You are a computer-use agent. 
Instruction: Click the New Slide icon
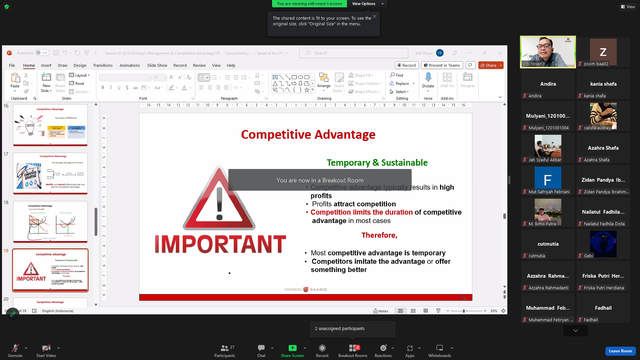(46, 78)
